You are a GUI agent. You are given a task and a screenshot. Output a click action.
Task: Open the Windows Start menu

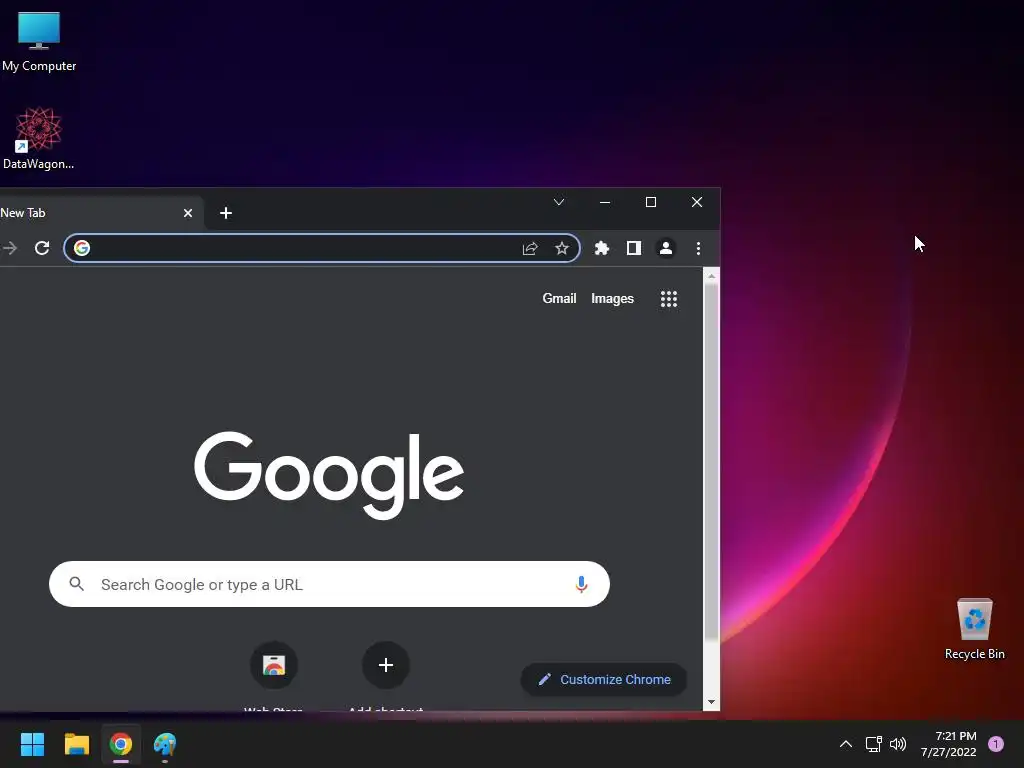[33, 744]
